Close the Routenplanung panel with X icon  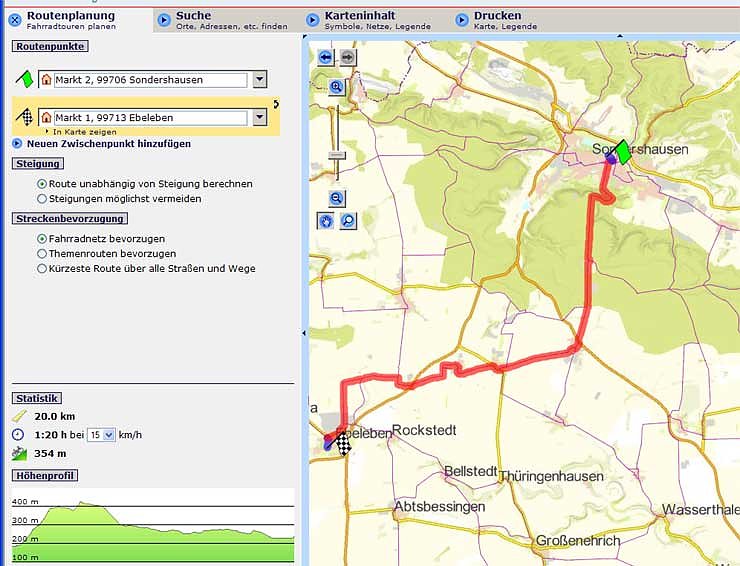pos(14,19)
